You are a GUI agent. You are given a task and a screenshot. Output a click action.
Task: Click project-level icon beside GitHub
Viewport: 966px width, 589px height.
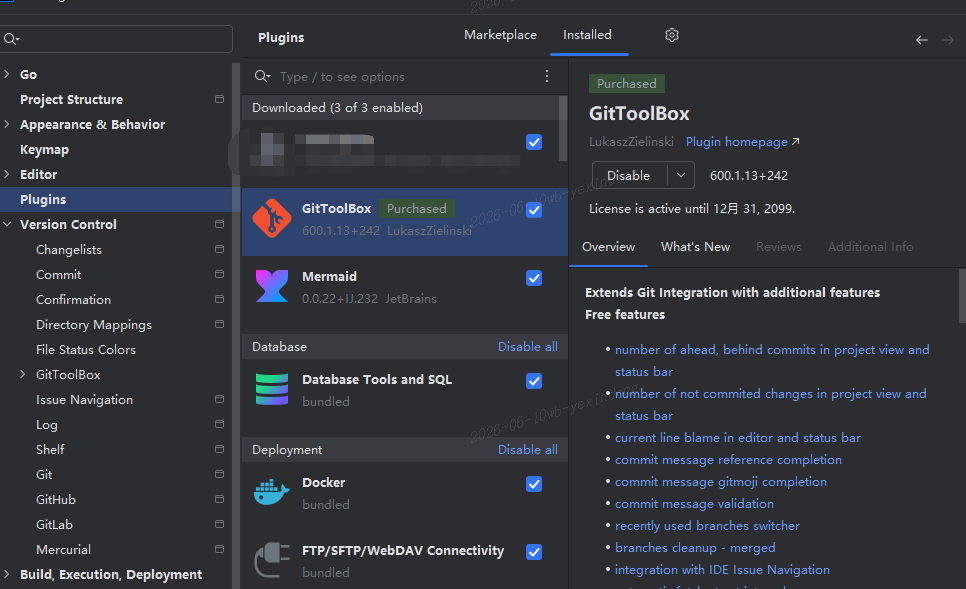coord(219,499)
